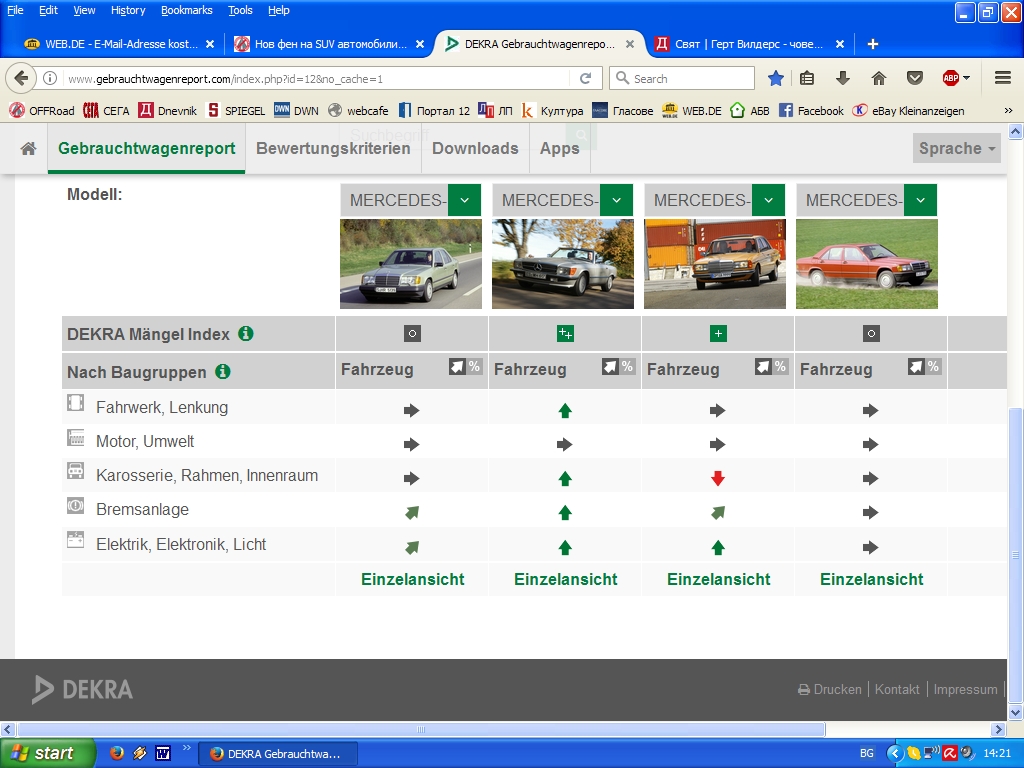1024x768 pixels.
Task: Click the home icon in site navigation
Action: point(28,148)
